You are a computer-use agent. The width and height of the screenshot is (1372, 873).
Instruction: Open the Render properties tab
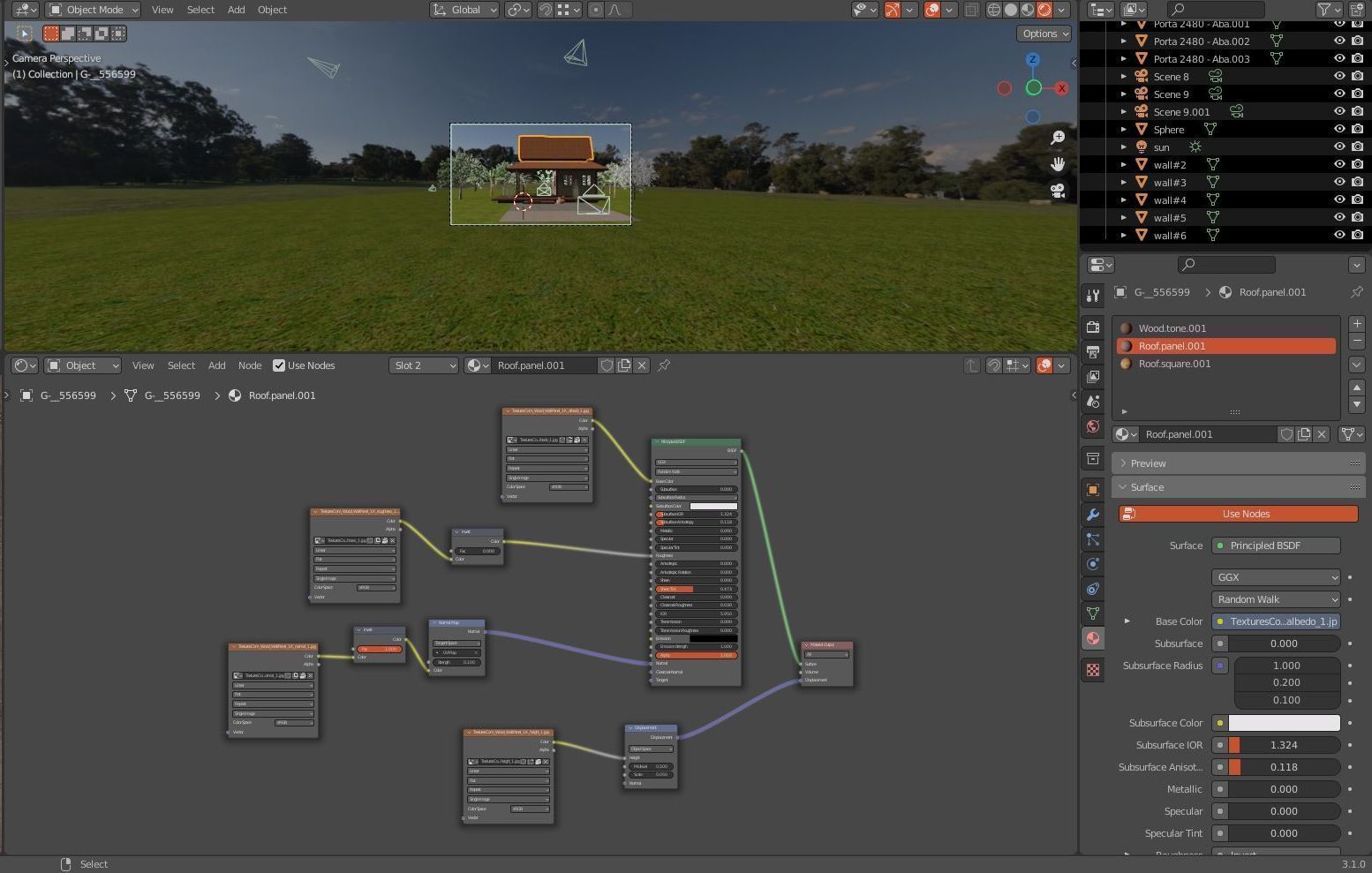[1093, 327]
